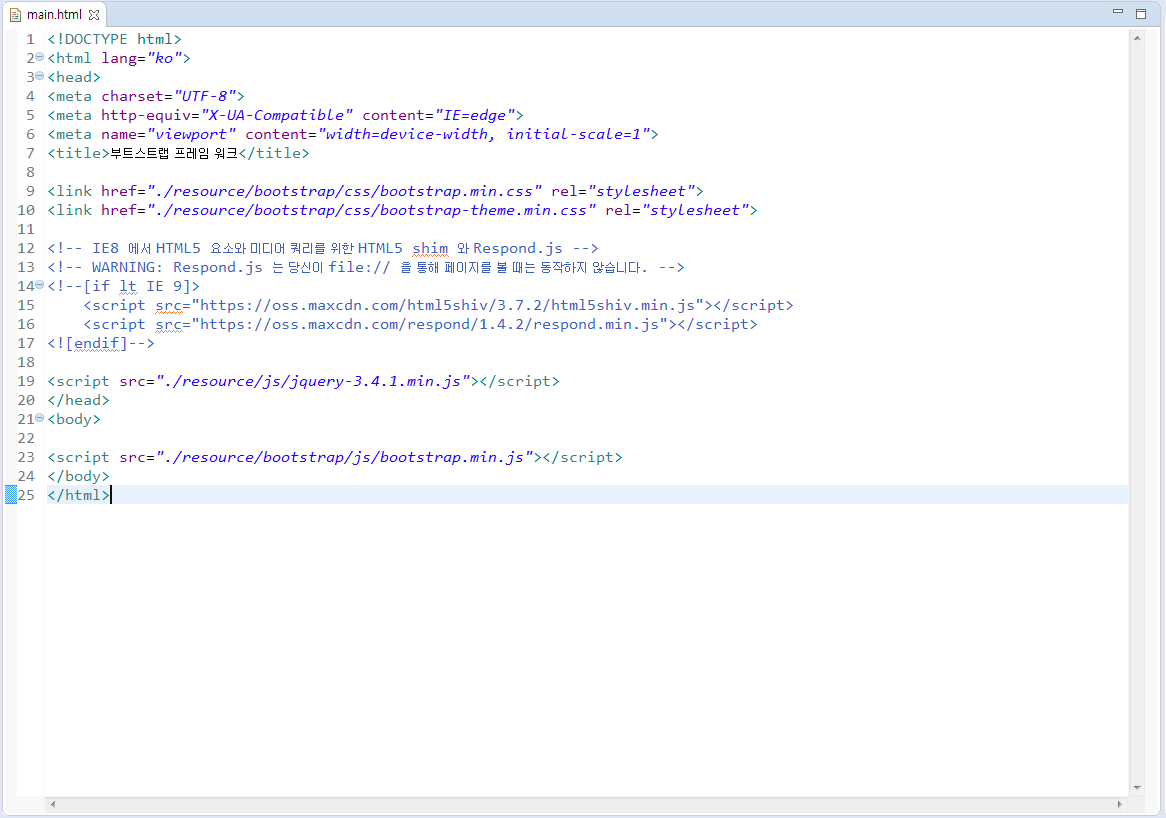Click line number 8 in gutter

tap(30, 173)
